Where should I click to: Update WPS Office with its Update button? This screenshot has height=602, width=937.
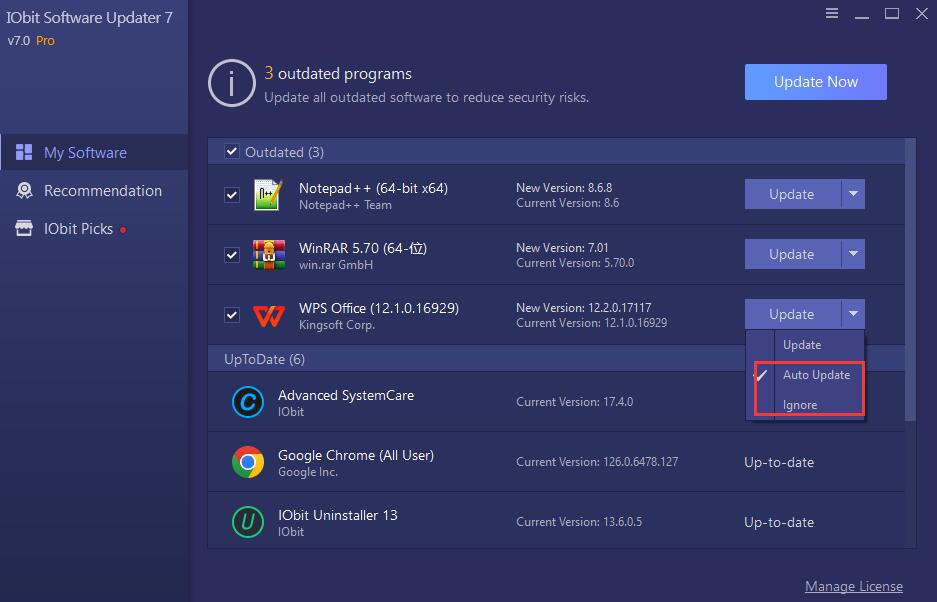click(792, 314)
